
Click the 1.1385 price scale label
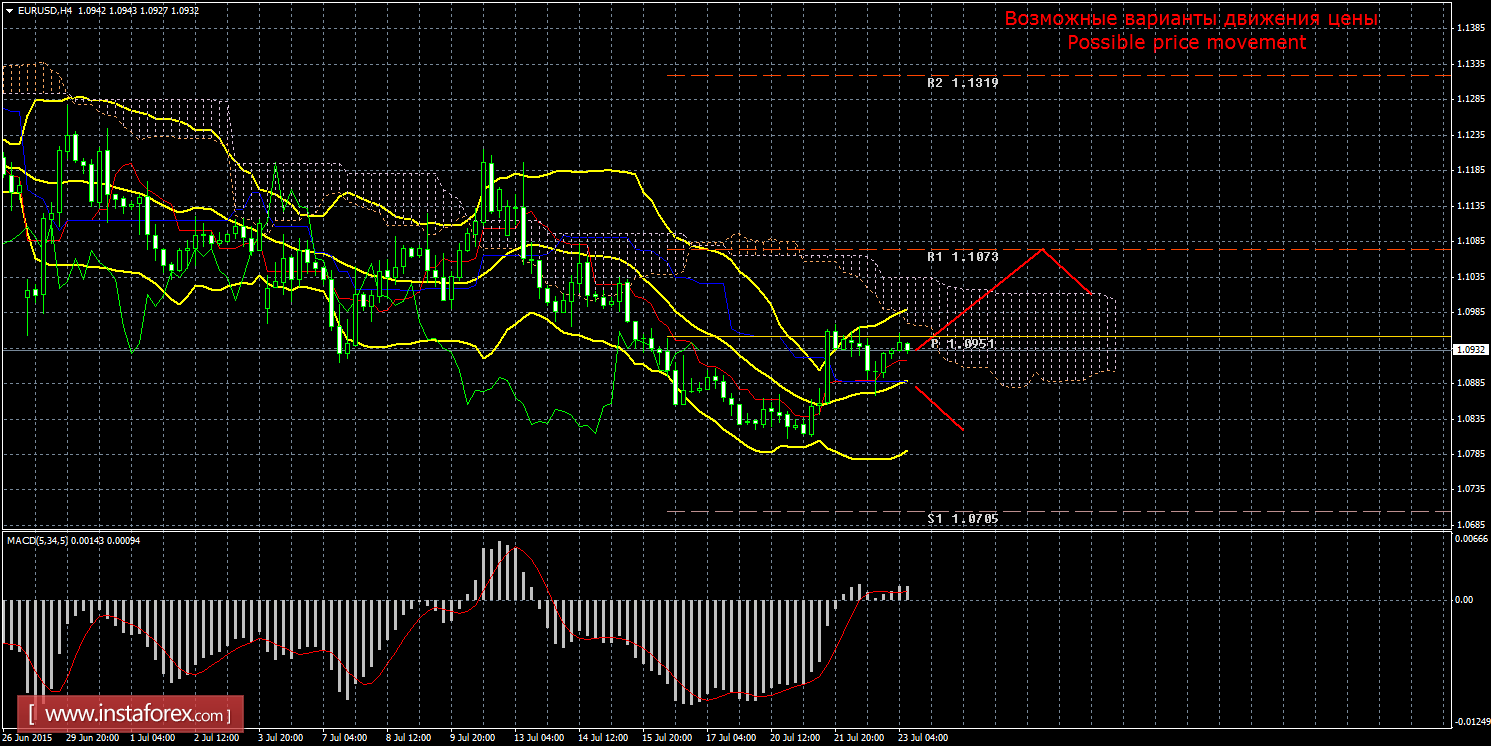(x=1471, y=28)
